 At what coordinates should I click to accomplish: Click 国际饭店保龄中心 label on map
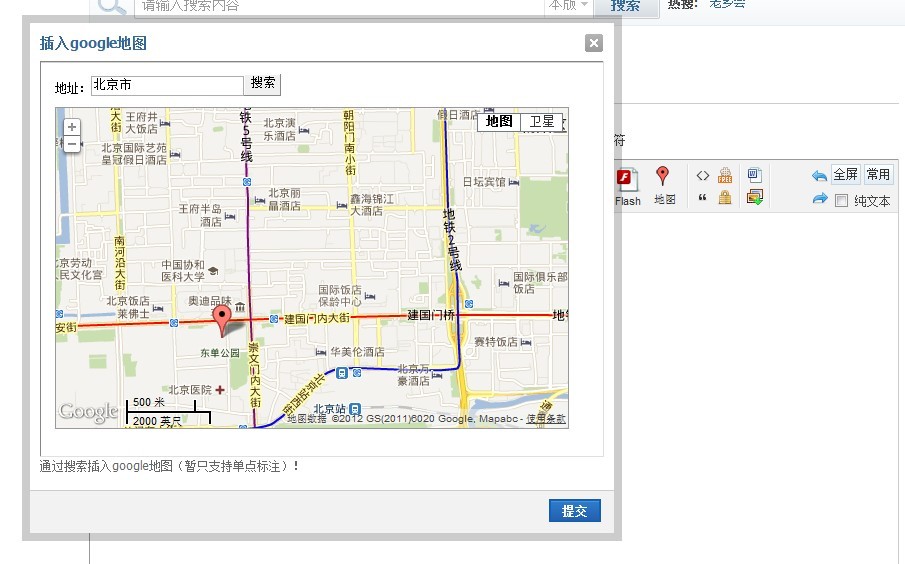[340, 296]
